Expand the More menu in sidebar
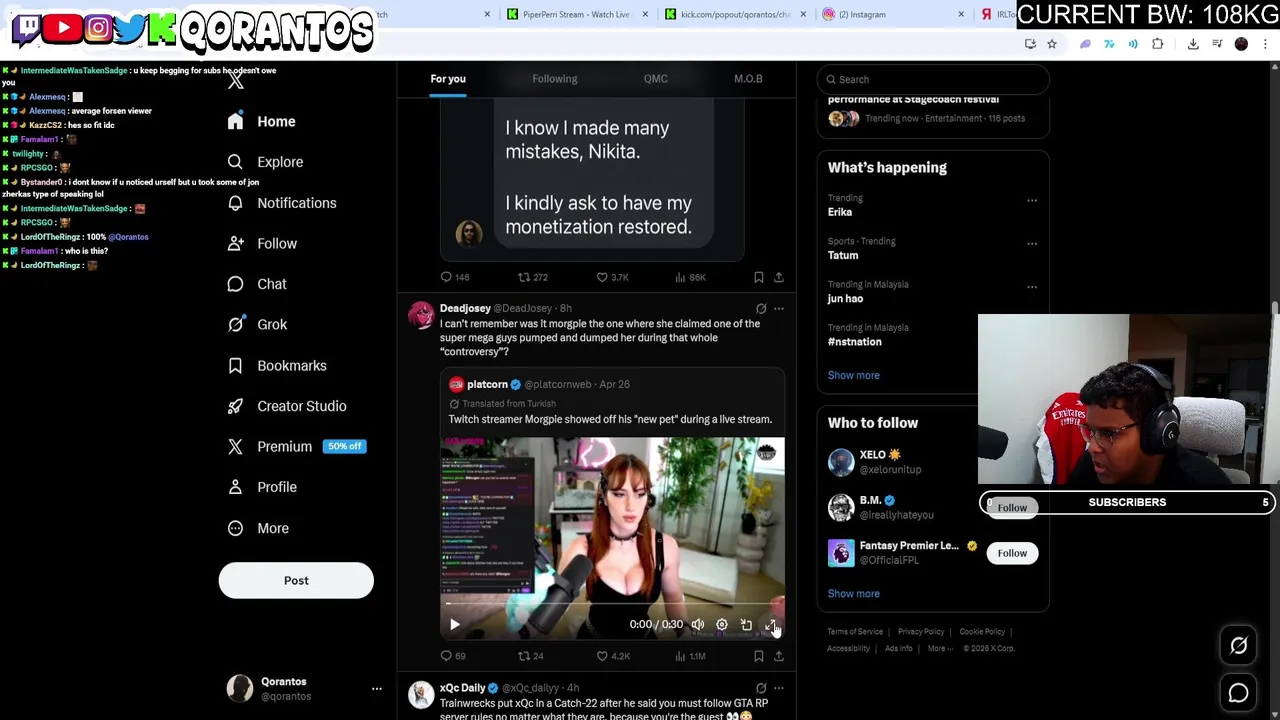 (x=258, y=528)
